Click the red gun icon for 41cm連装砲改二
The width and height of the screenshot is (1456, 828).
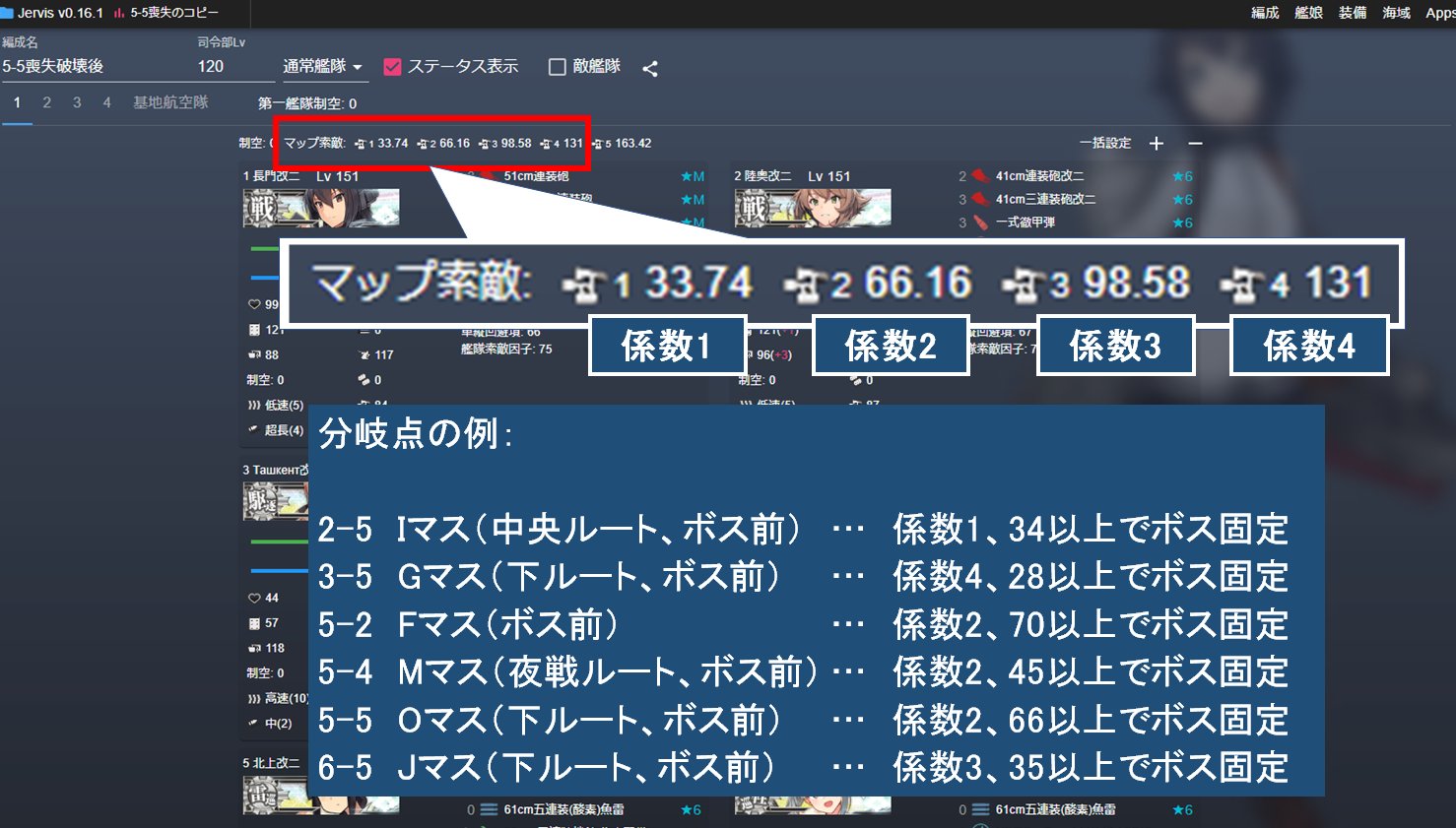(980, 176)
